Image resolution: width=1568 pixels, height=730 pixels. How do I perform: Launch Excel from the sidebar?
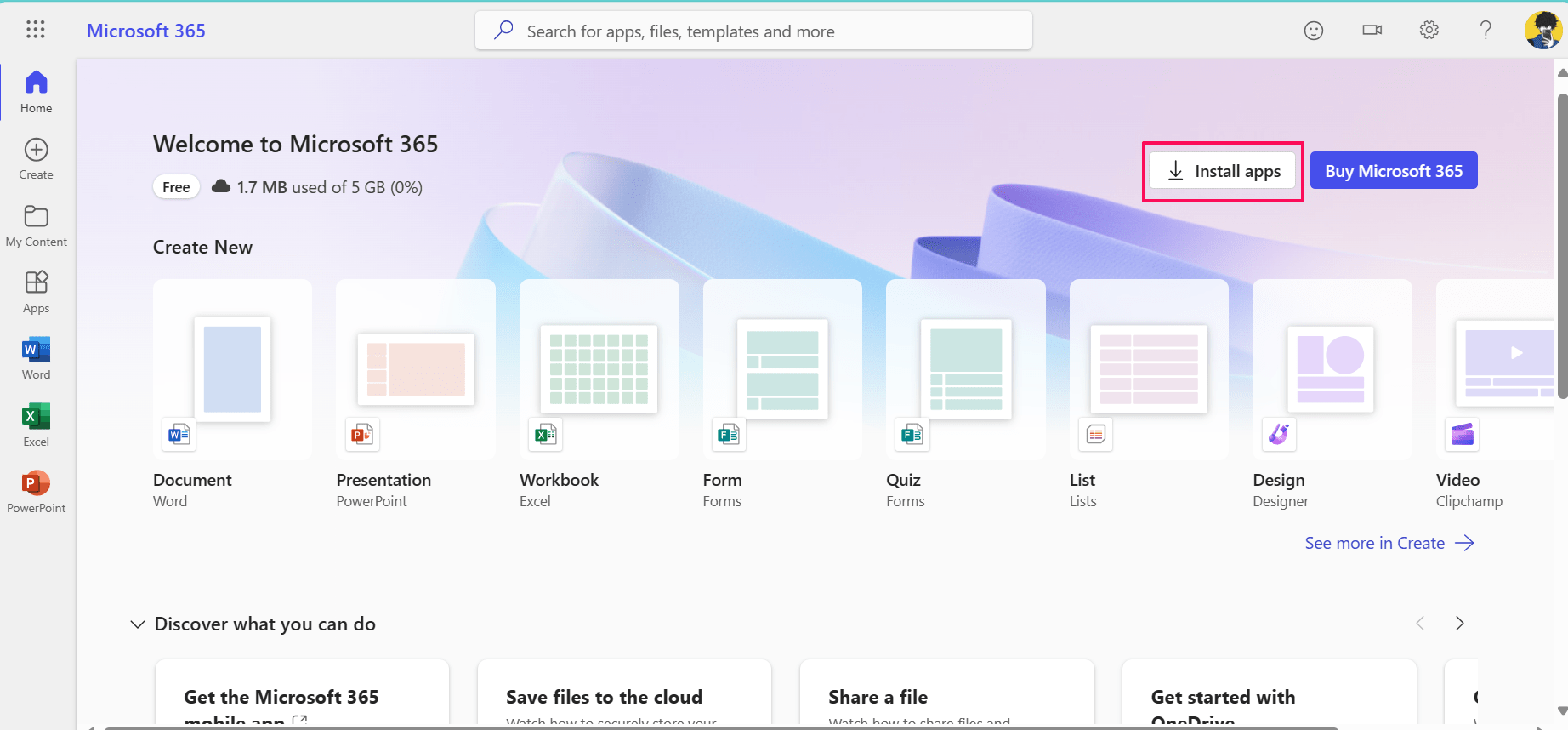click(x=36, y=425)
